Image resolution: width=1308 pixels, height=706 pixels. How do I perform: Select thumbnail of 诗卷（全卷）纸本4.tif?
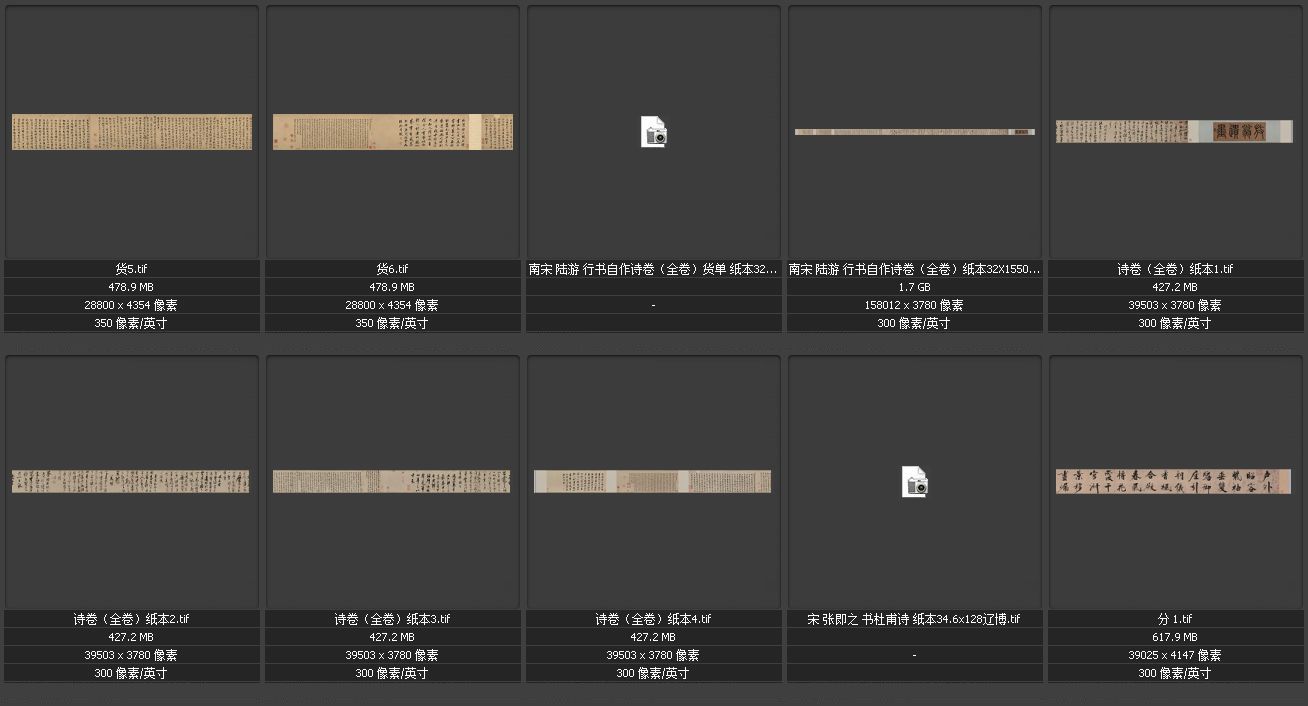(654, 481)
